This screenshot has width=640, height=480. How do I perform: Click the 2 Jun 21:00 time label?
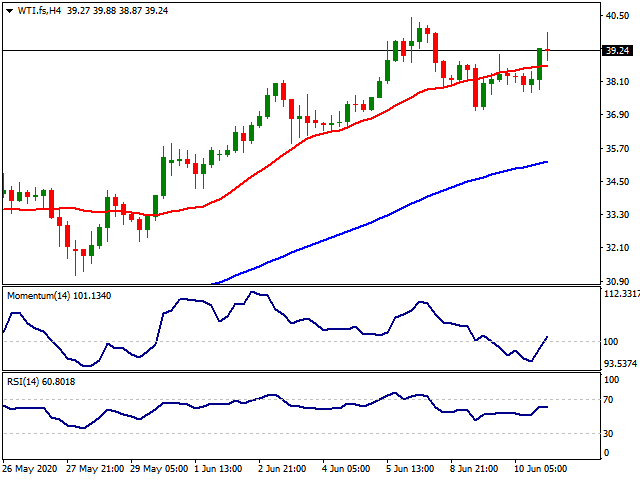click(x=282, y=469)
